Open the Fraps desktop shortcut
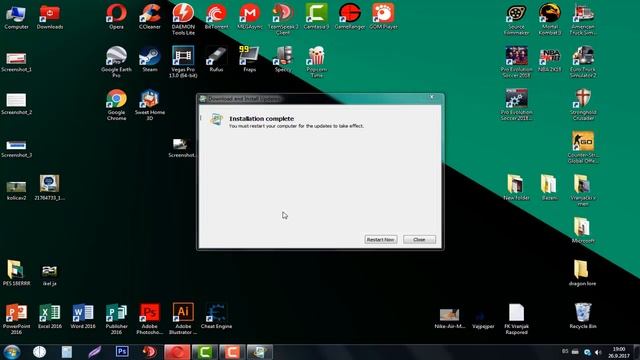 pos(249,59)
